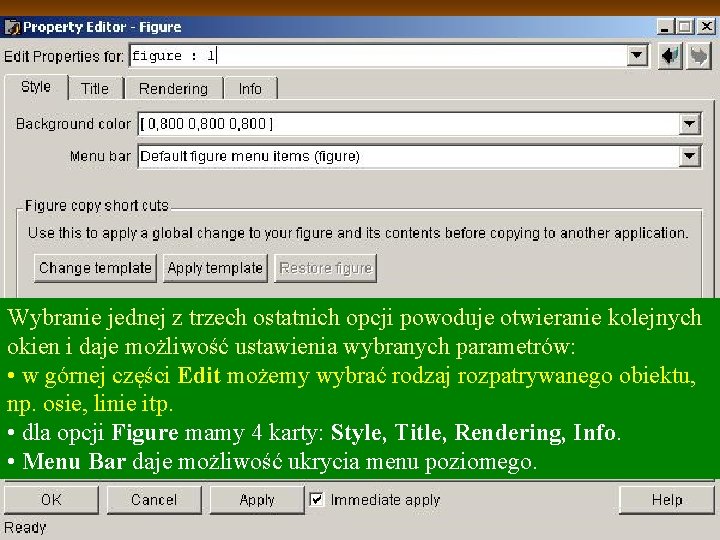Click the Cancel button
The height and width of the screenshot is (540, 720).
tap(154, 500)
